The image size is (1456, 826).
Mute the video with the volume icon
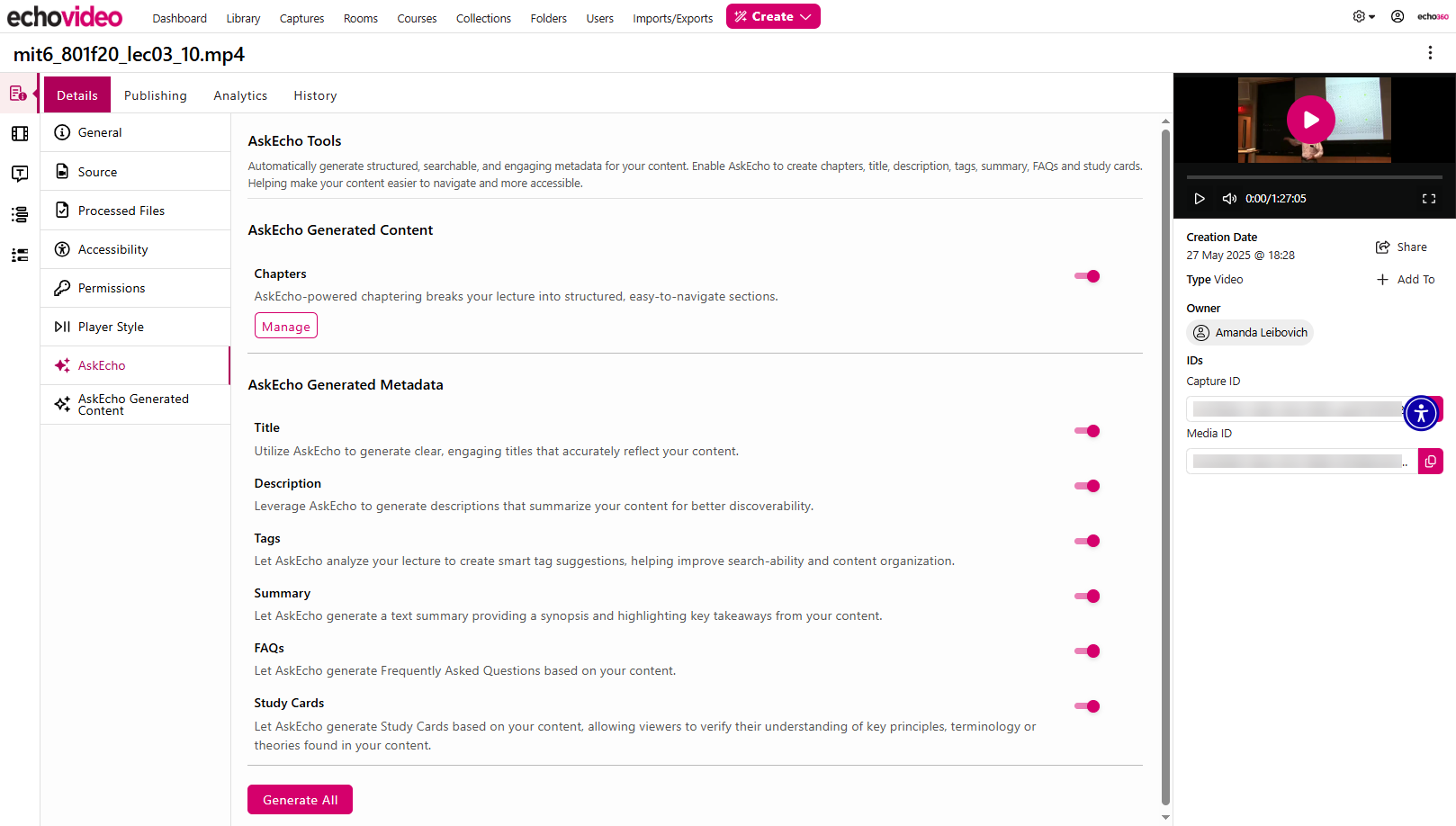pyautogui.click(x=1229, y=199)
